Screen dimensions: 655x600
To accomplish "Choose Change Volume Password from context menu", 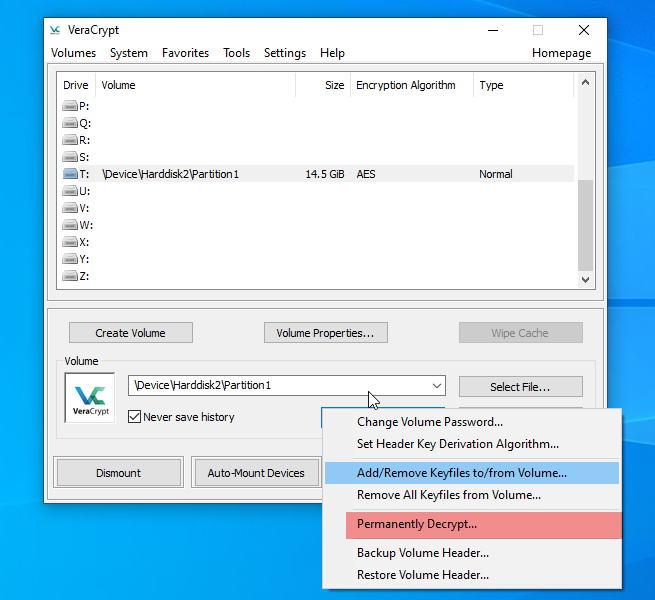I will click(x=472, y=422).
